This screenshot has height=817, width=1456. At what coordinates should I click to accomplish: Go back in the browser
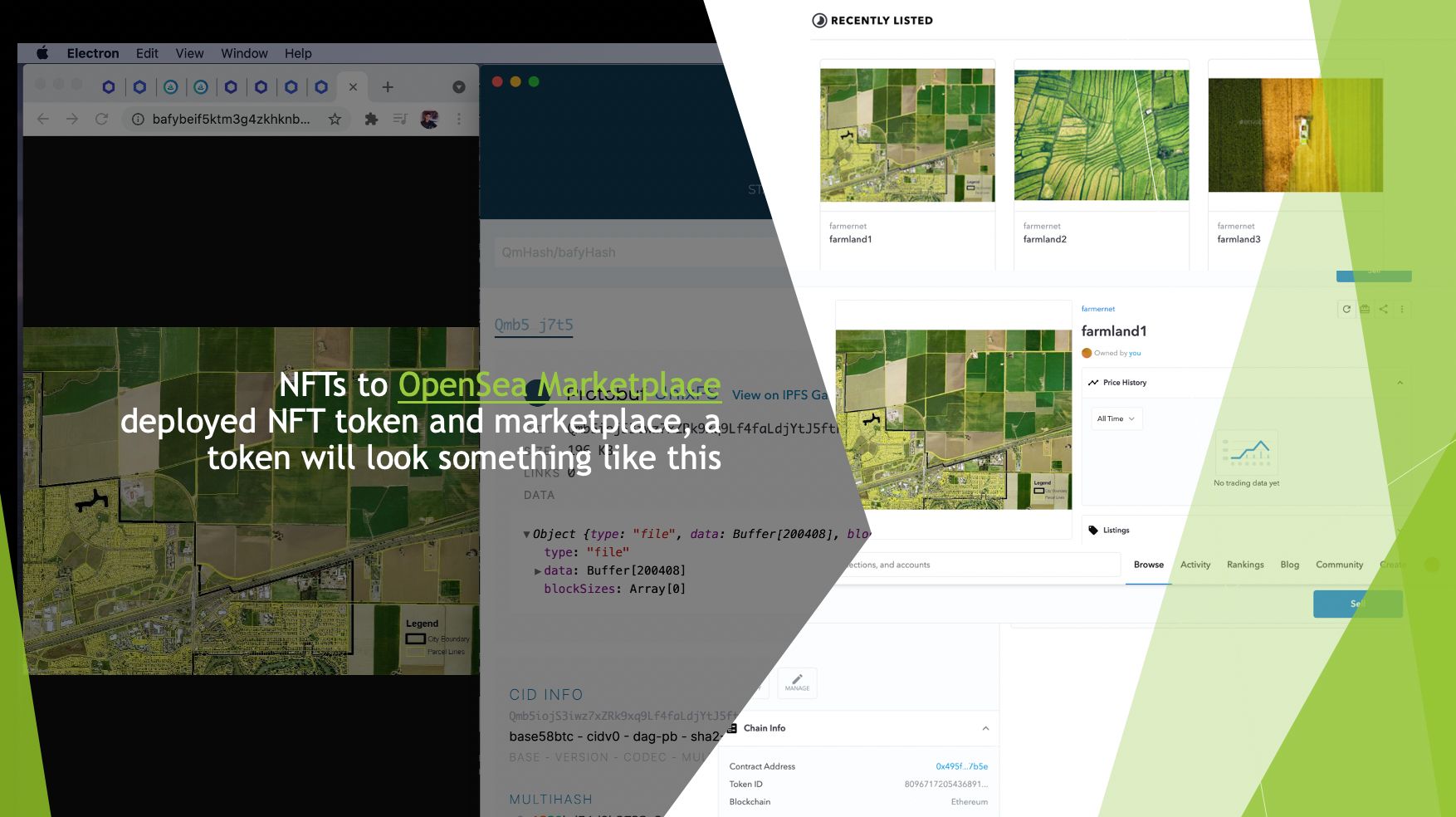[x=43, y=119]
